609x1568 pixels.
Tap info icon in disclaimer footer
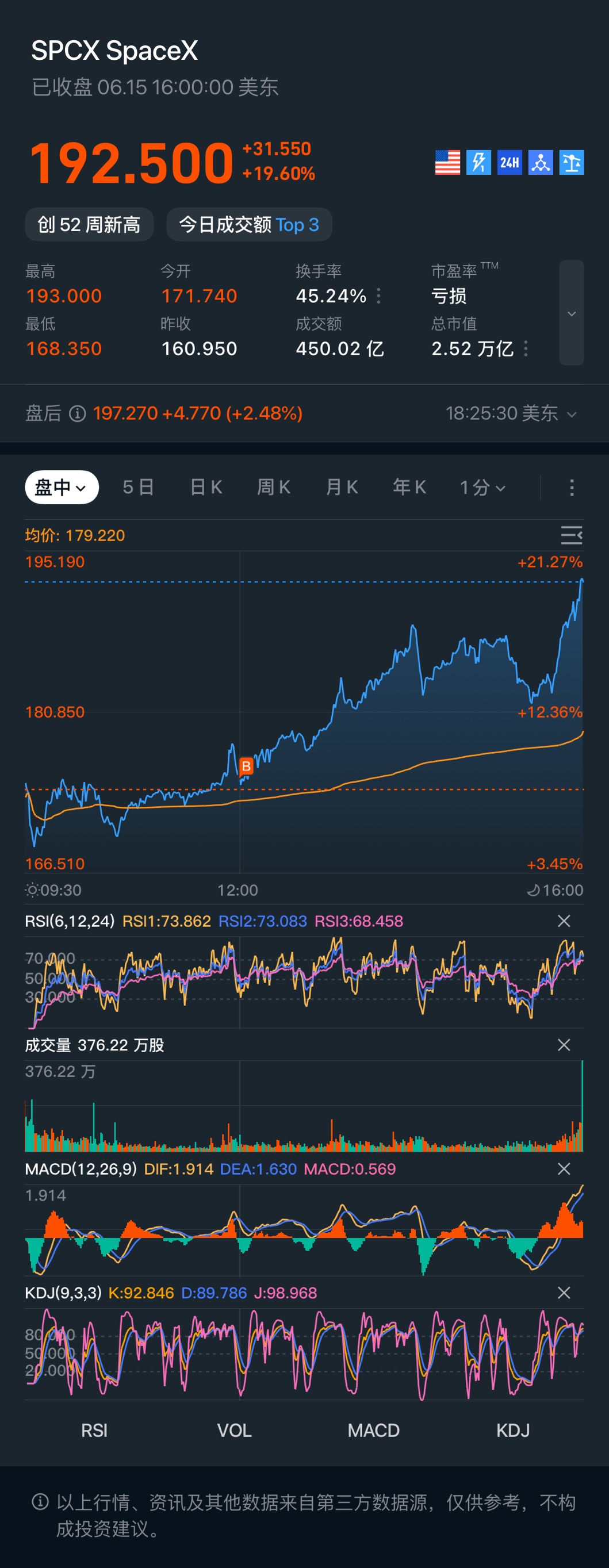tap(40, 1502)
